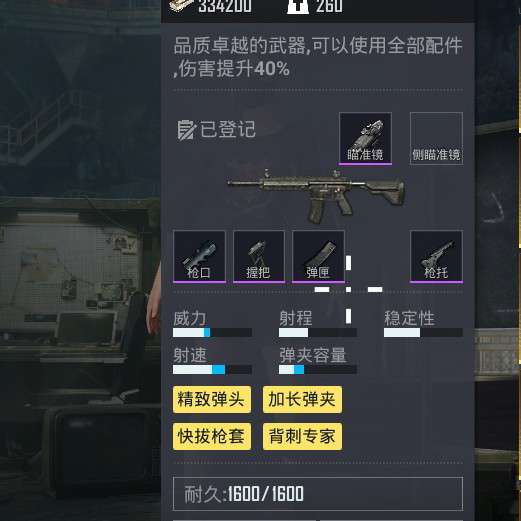
Task: Open the 枪口 muzzle attachment slot
Action: (199, 257)
